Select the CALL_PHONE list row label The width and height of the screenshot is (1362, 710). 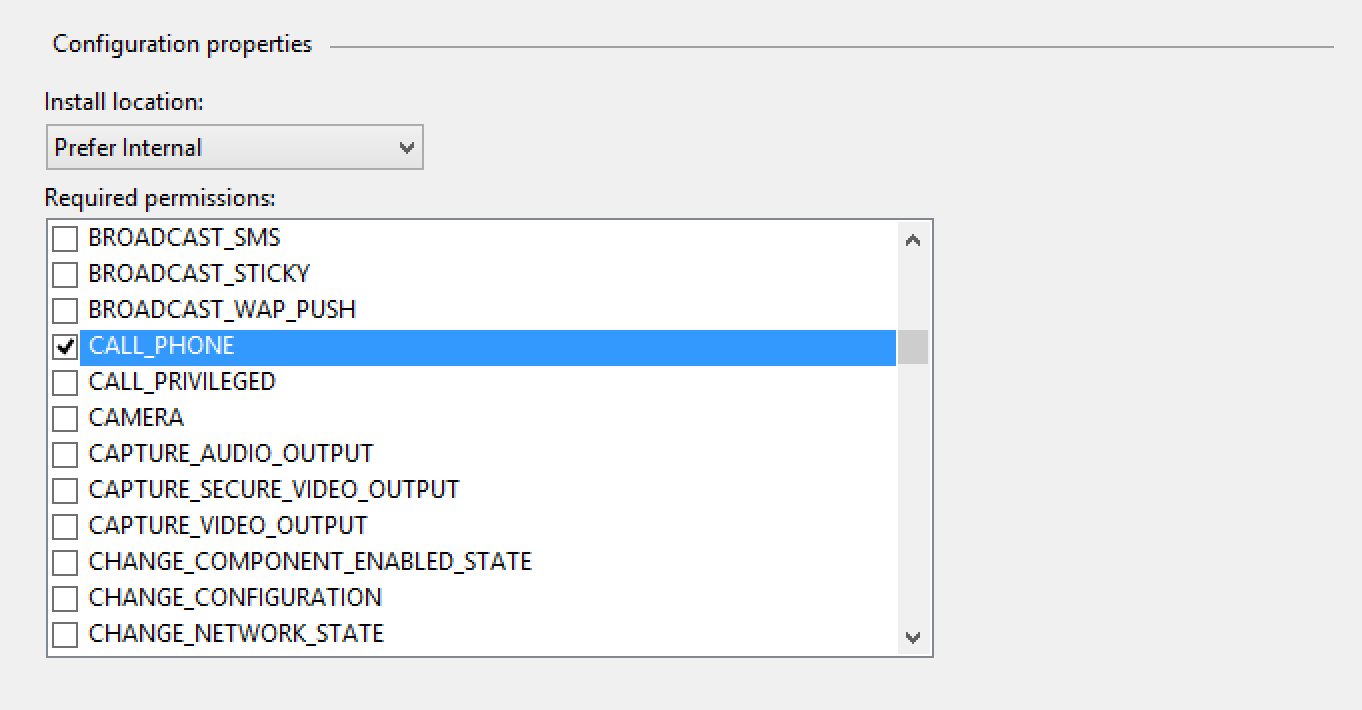[161, 346]
